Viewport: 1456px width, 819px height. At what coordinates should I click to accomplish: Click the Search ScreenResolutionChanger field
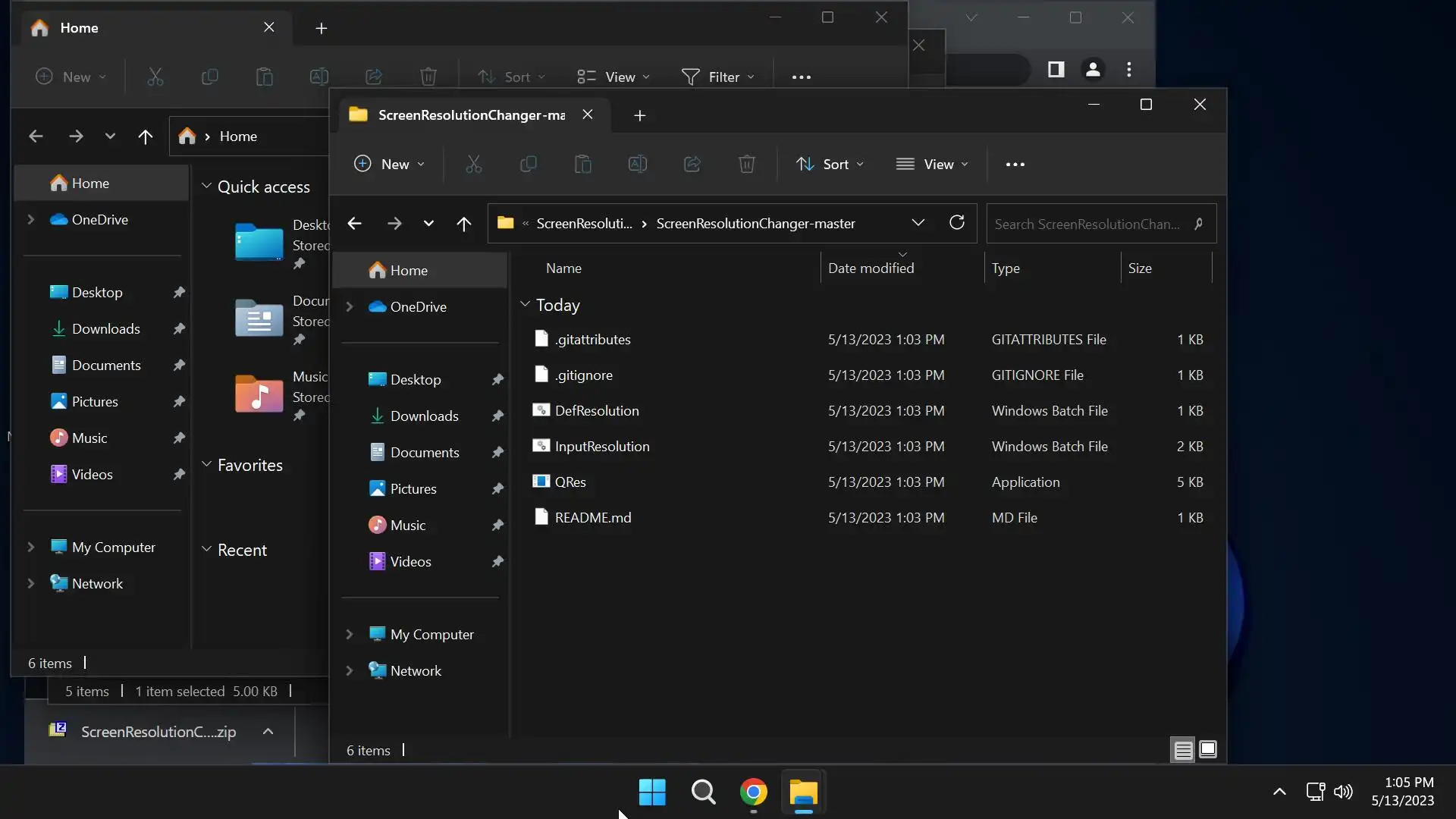(x=1087, y=224)
